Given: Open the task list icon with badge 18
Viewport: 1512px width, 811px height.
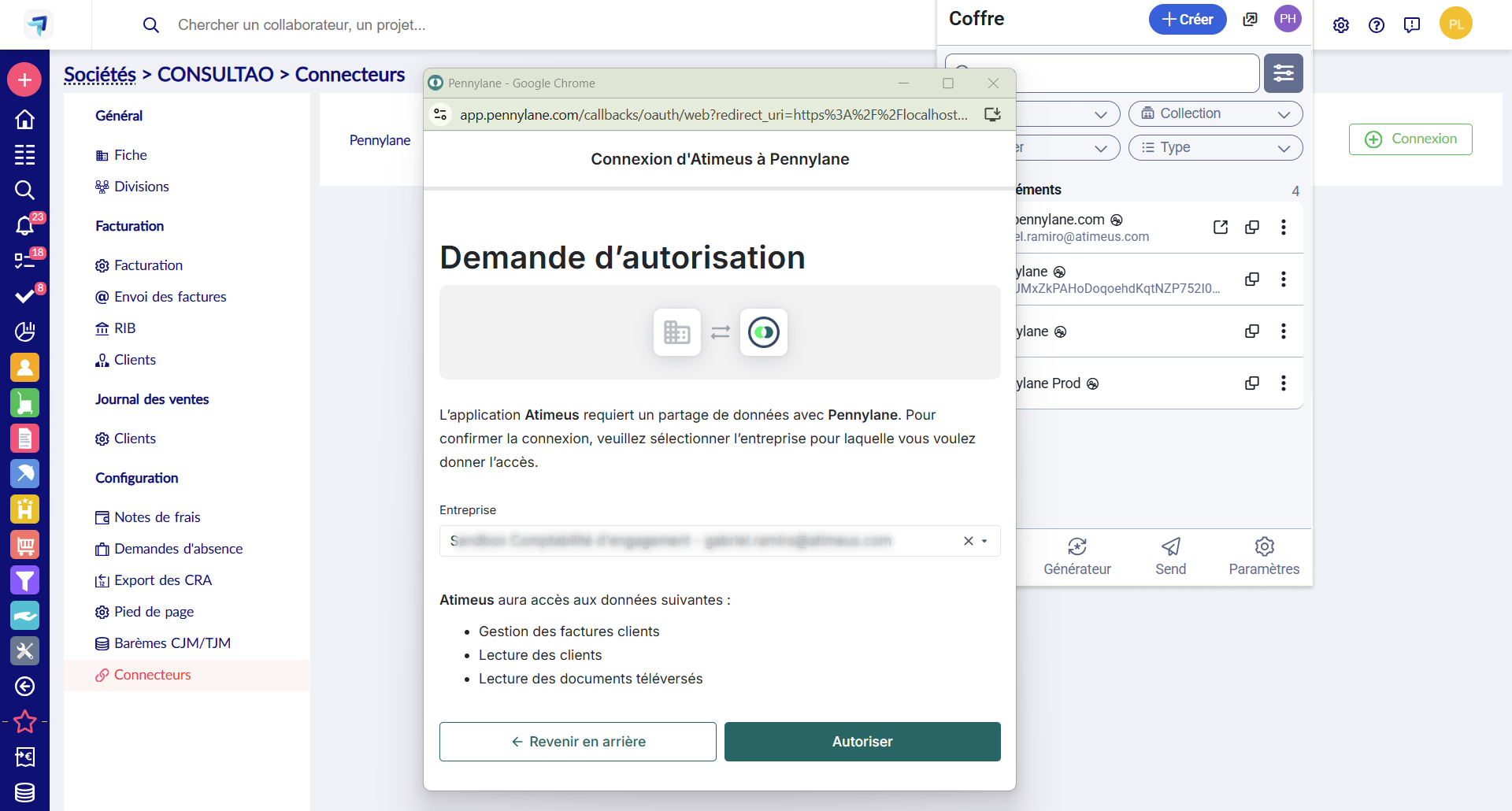Looking at the screenshot, I should [26, 260].
